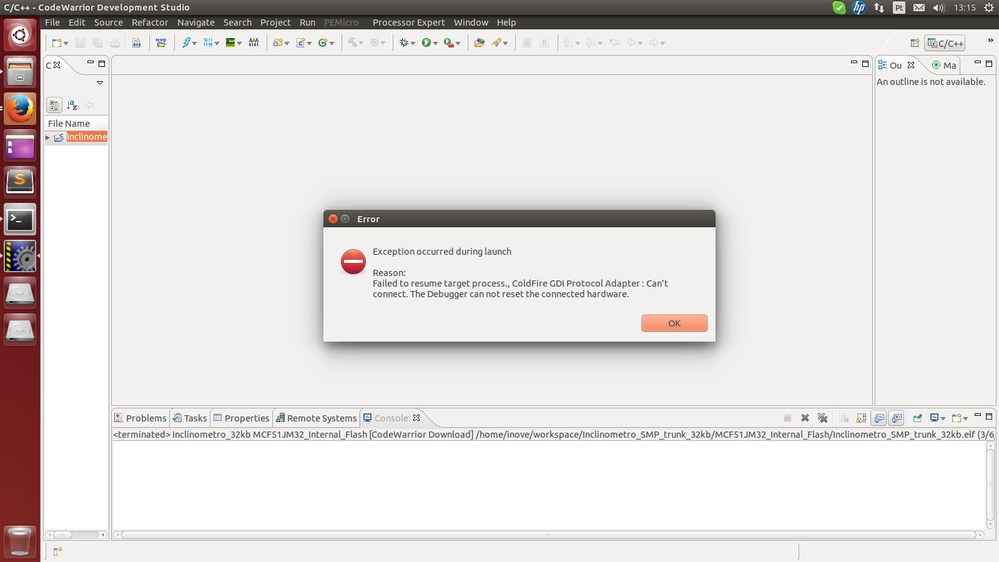The width and height of the screenshot is (999, 562).
Task: Click the status bar icon at bottom left
Action: pos(57,551)
